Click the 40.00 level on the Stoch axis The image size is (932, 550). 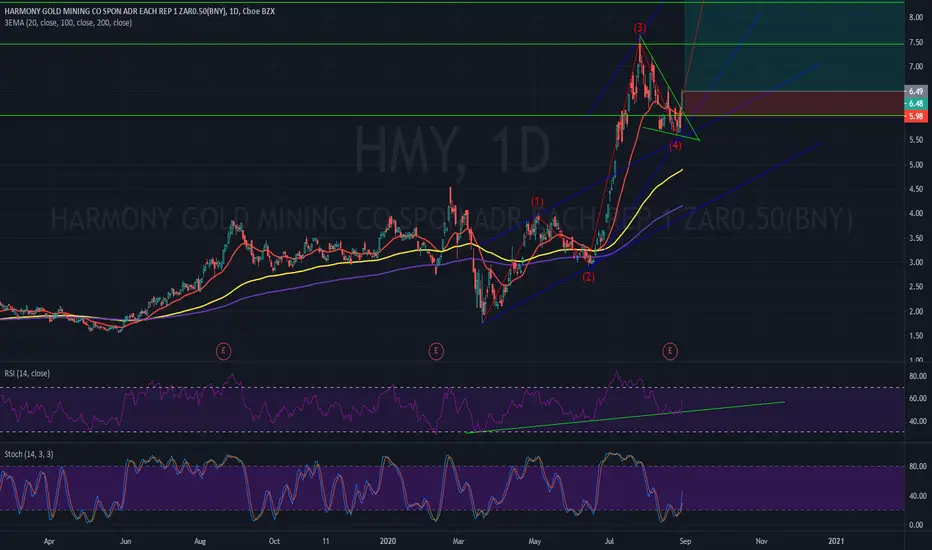coord(917,496)
